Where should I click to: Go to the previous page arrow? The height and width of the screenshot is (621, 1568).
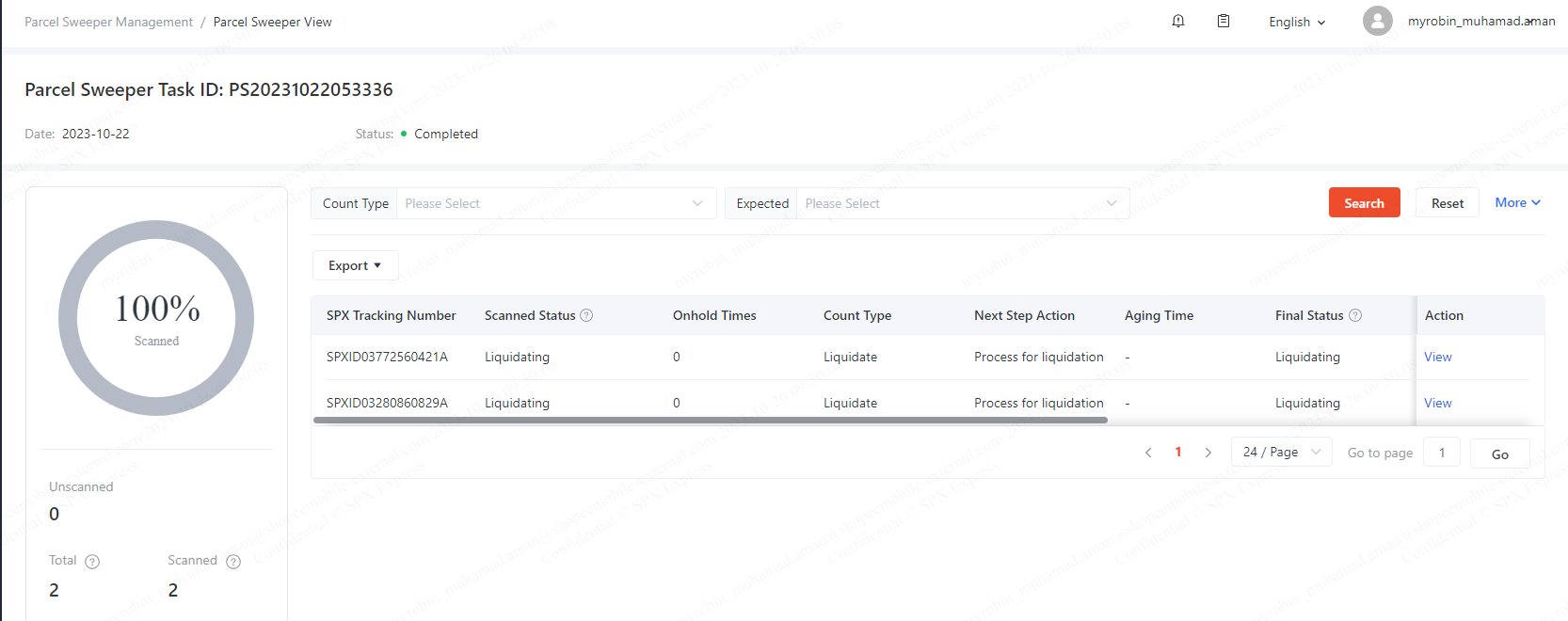pyautogui.click(x=1148, y=453)
